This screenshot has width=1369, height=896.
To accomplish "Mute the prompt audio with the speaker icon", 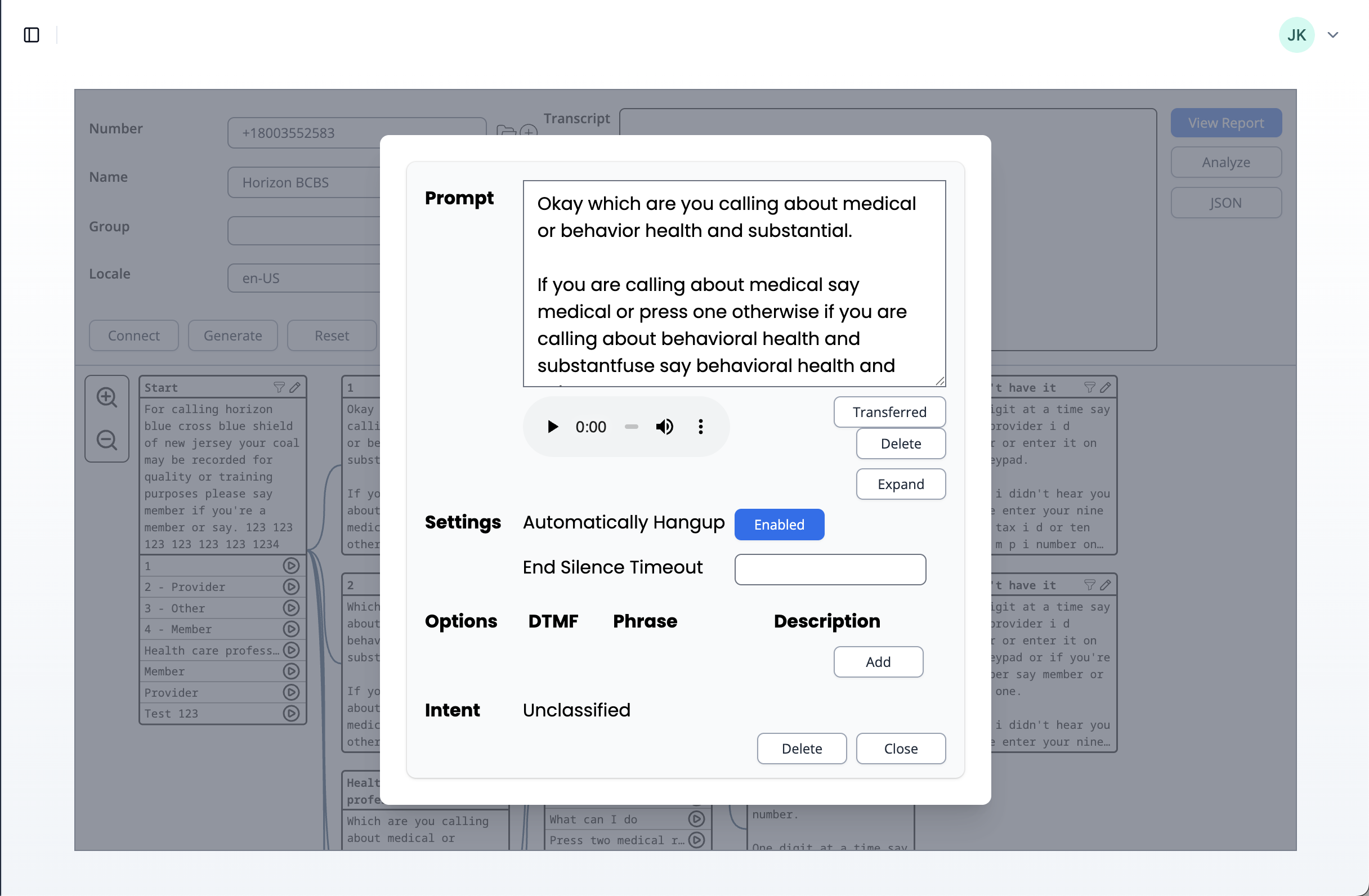I will click(664, 426).
